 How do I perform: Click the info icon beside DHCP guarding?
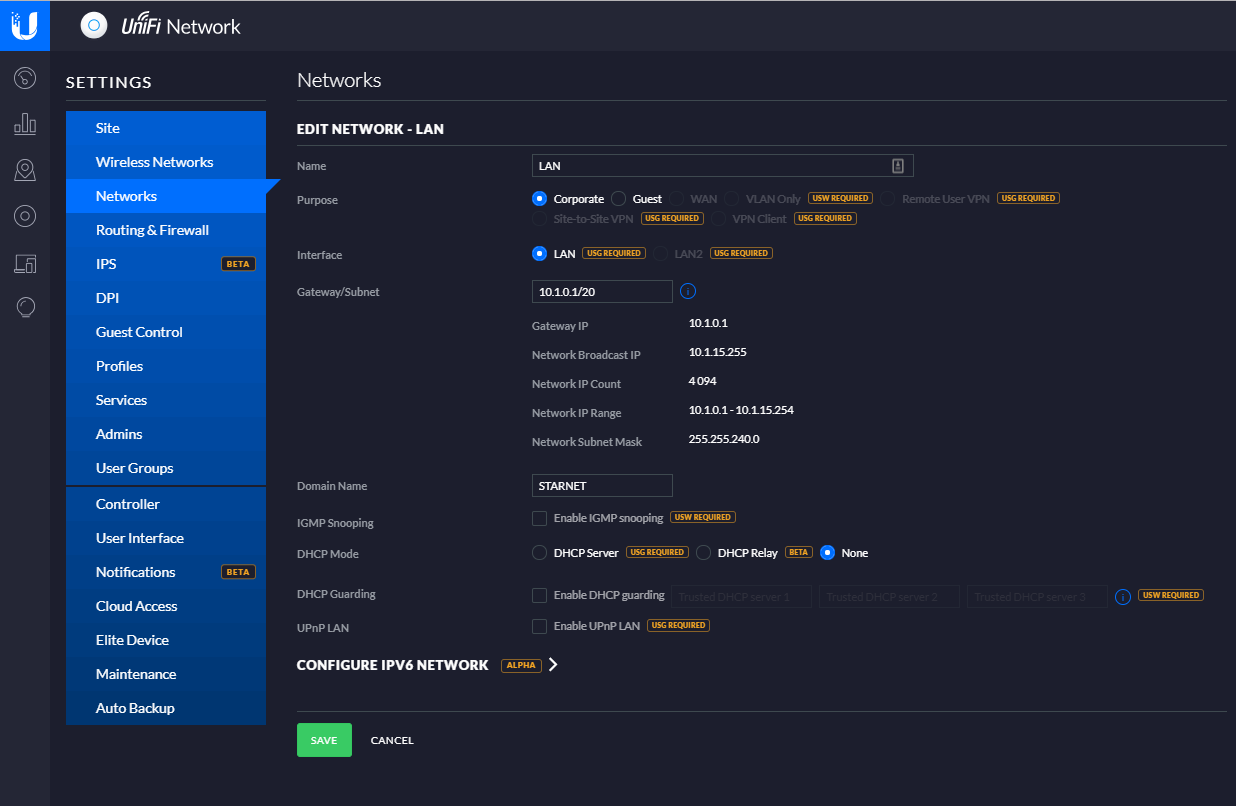[x=1123, y=596]
